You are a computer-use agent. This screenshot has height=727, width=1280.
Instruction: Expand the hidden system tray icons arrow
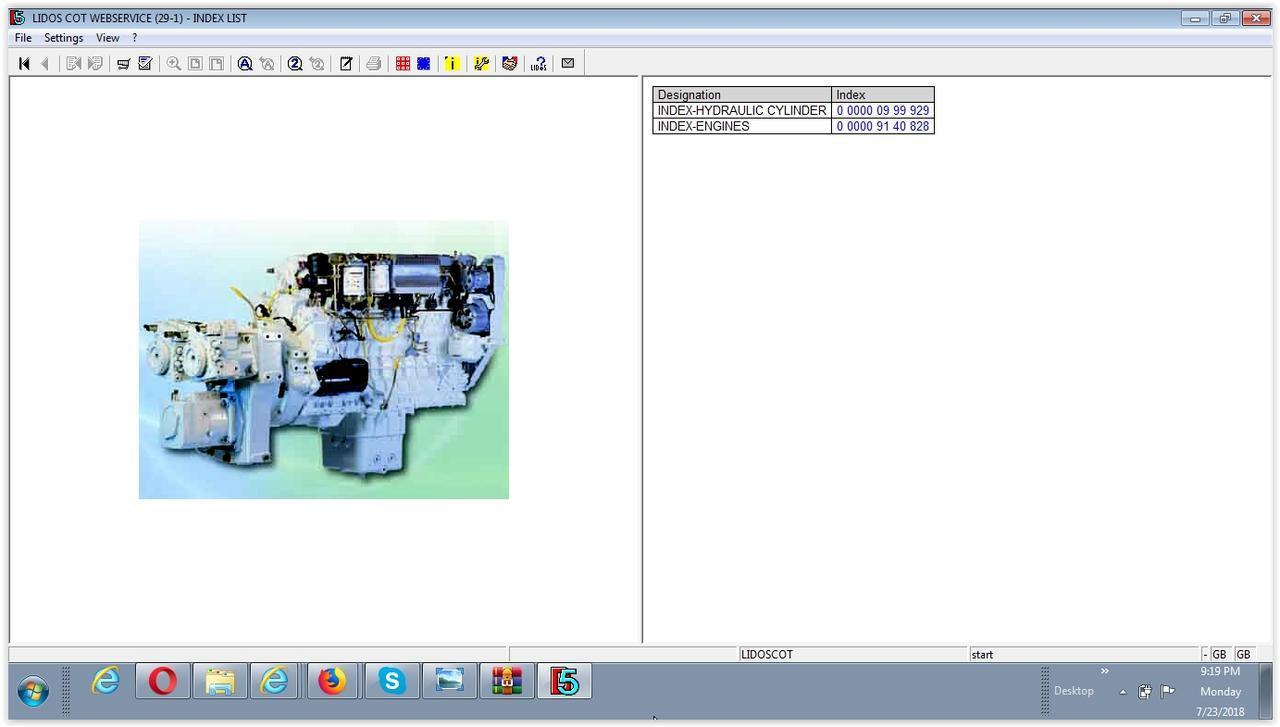(1123, 692)
